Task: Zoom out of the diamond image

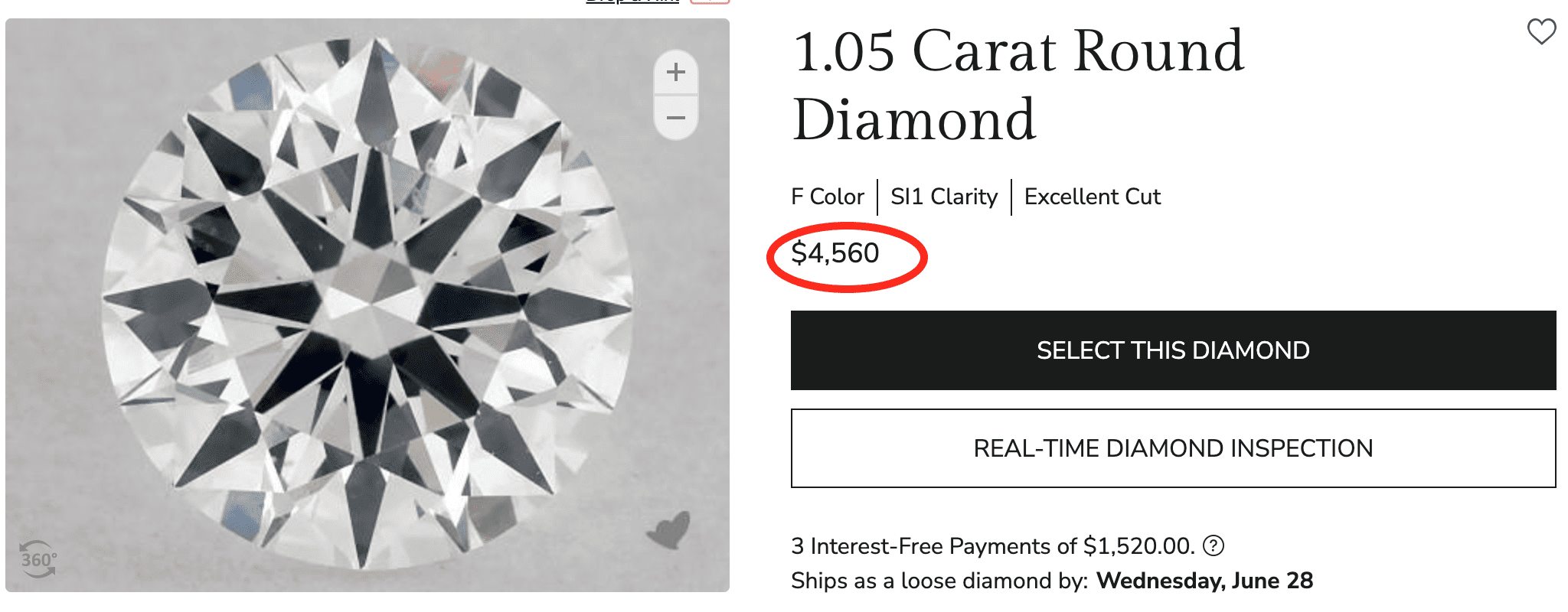Action: [675, 118]
